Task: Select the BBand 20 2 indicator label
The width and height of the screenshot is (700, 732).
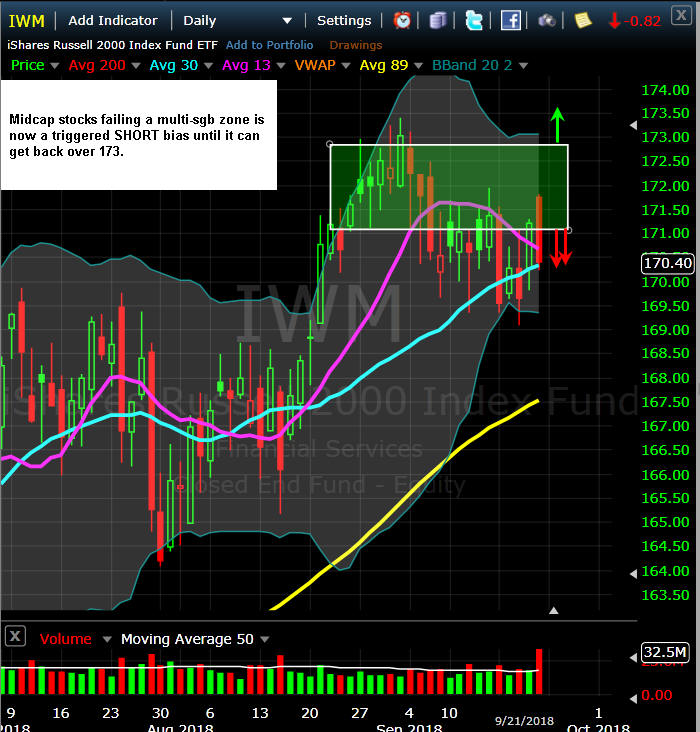Action: [472, 65]
